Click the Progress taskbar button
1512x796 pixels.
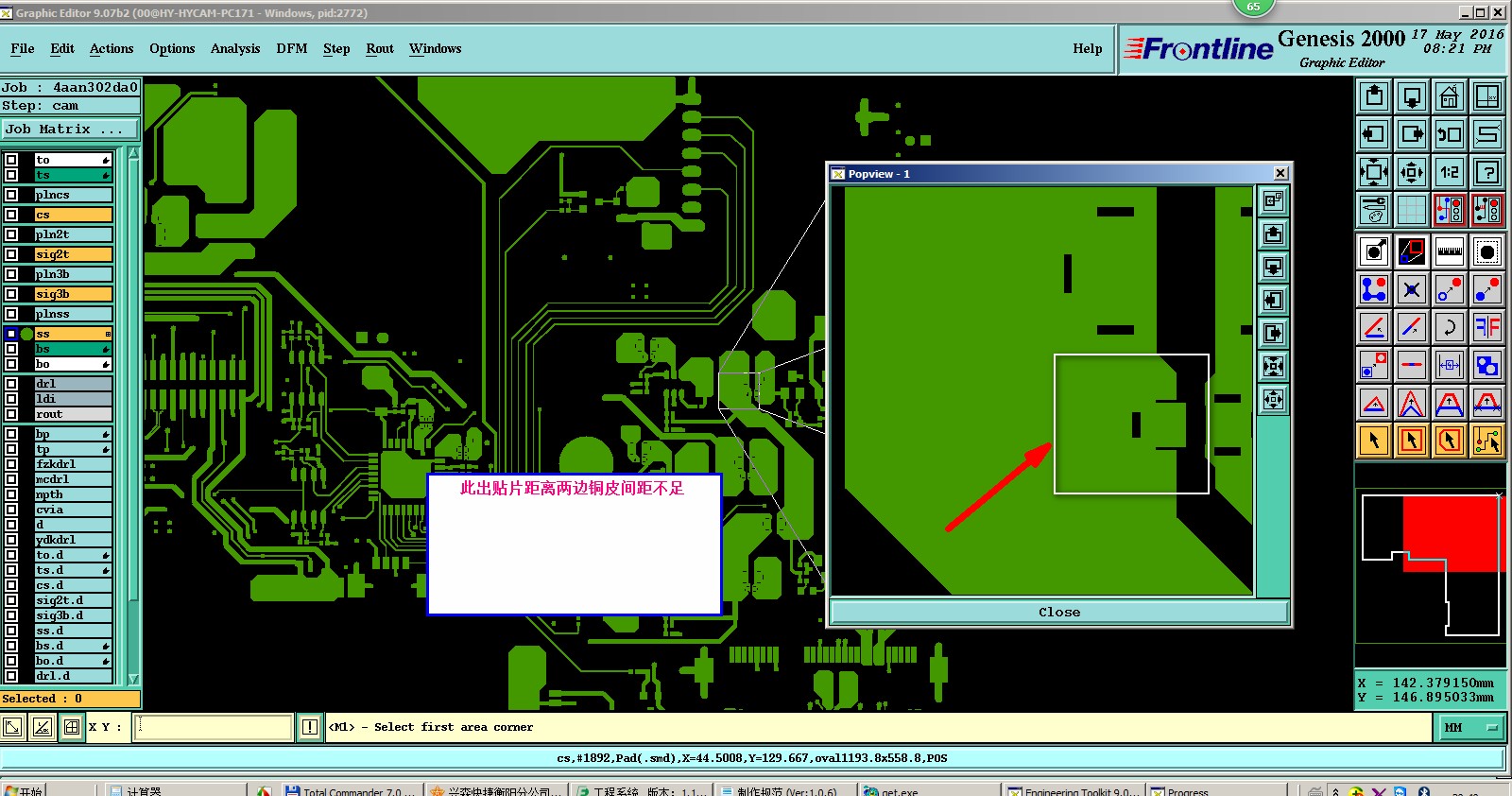1216,790
